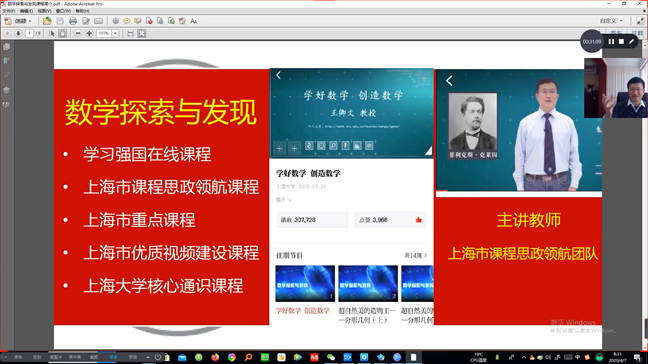Toggle the page thumbnails side panel
This screenshot has height=364, width=648.
(x=7, y=47)
